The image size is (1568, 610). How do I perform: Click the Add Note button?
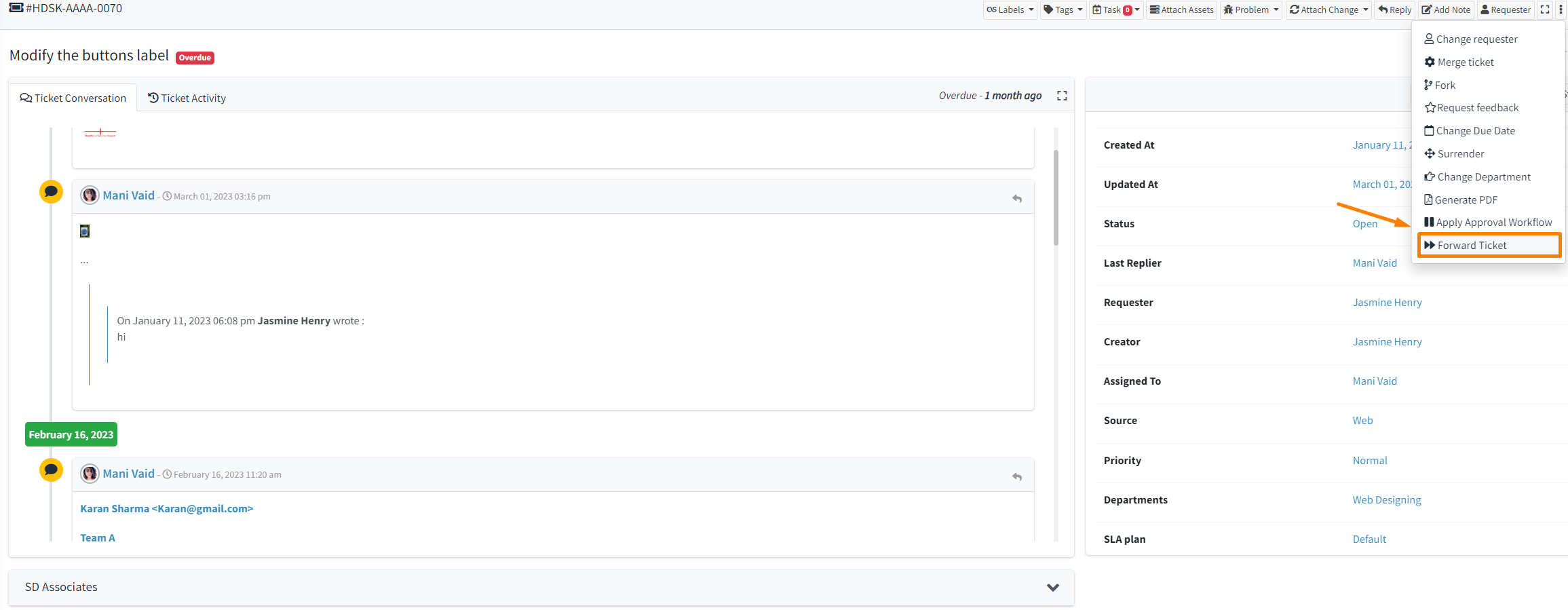click(1446, 9)
